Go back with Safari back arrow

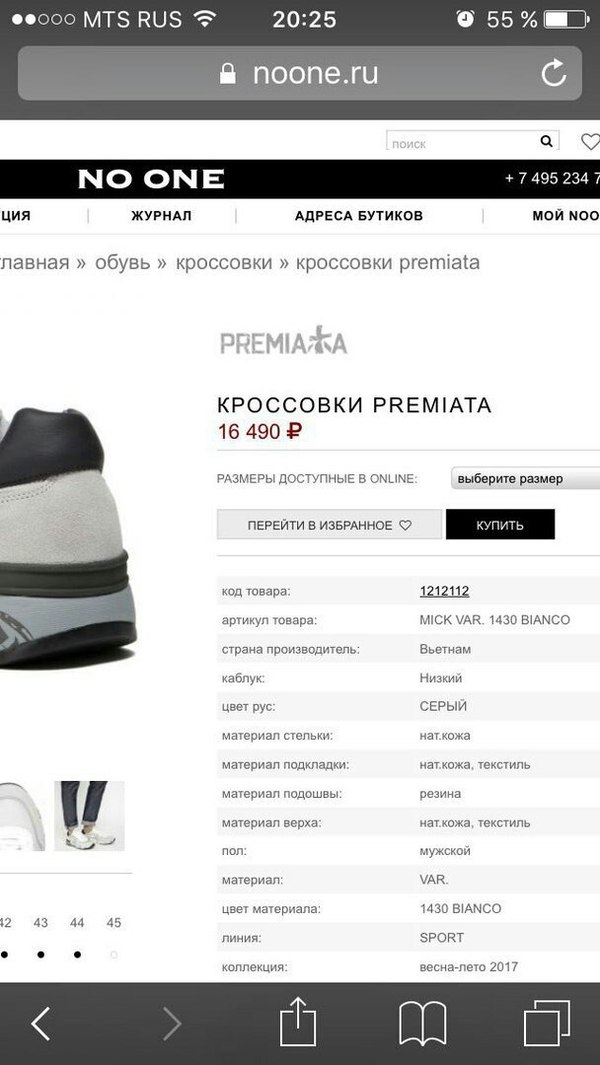click(x=41, y=1024)
